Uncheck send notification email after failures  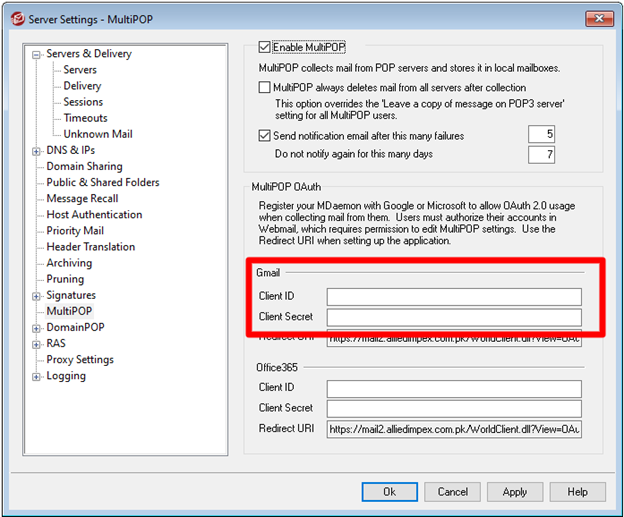(265, 136)
